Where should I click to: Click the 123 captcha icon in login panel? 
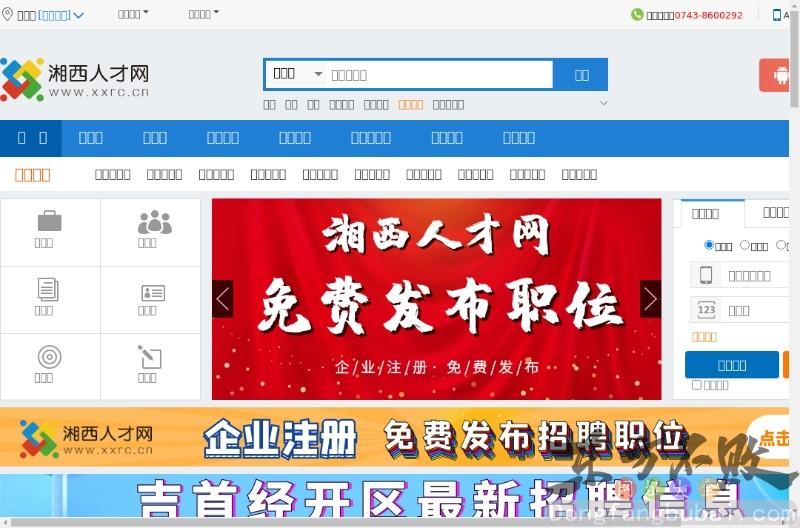(706, 310)
